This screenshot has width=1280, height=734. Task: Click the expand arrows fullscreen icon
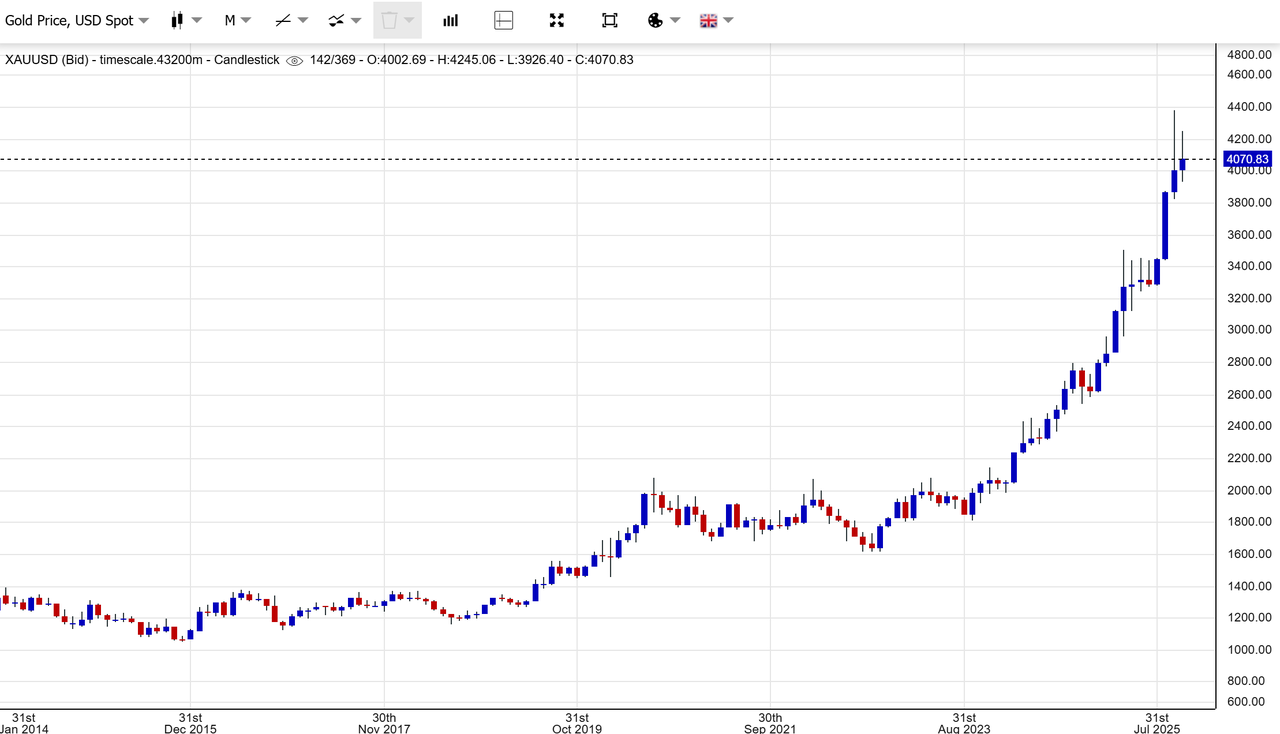pos(557,20)
